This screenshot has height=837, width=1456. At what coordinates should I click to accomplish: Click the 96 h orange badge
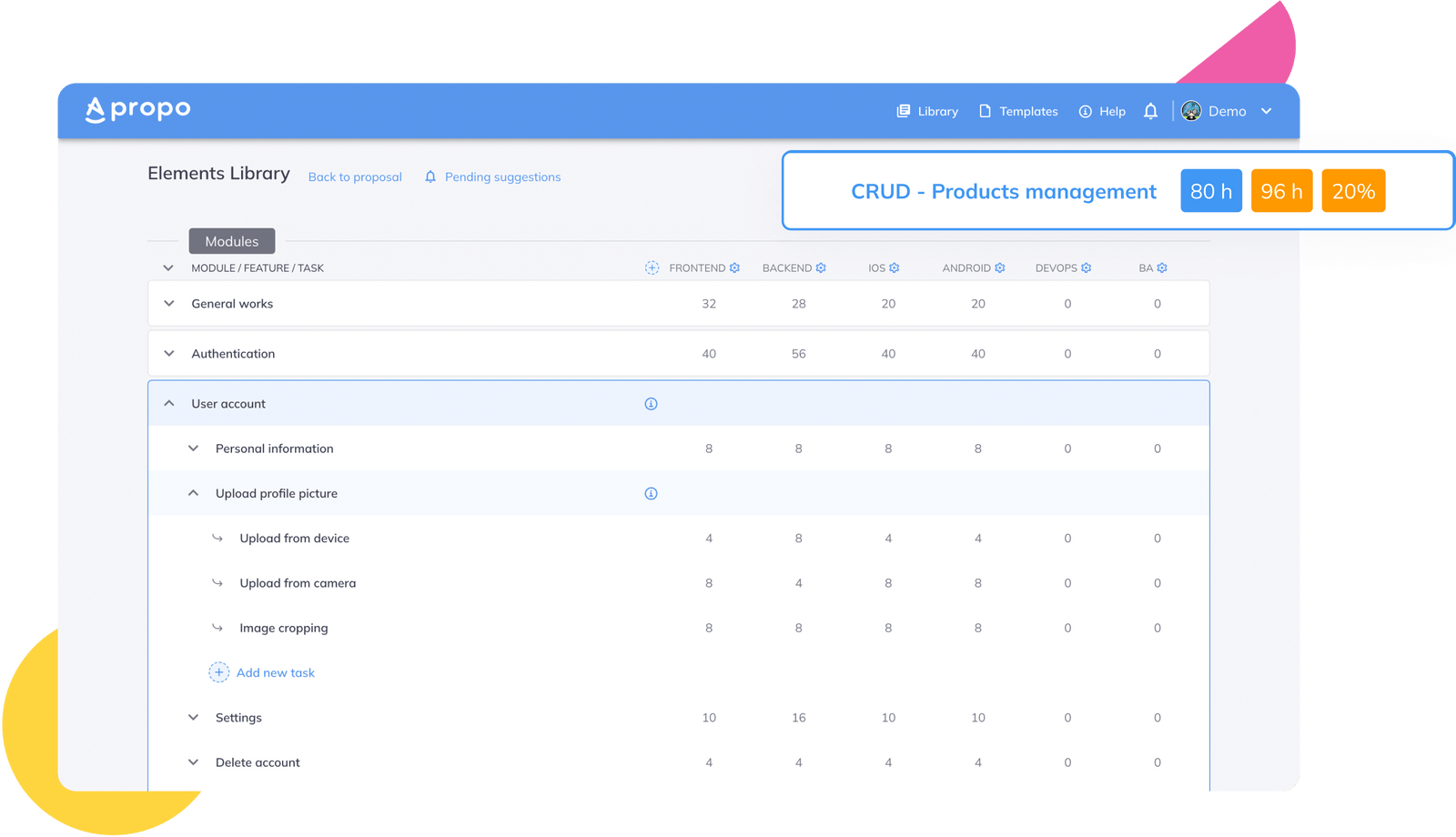point(1282,191)
